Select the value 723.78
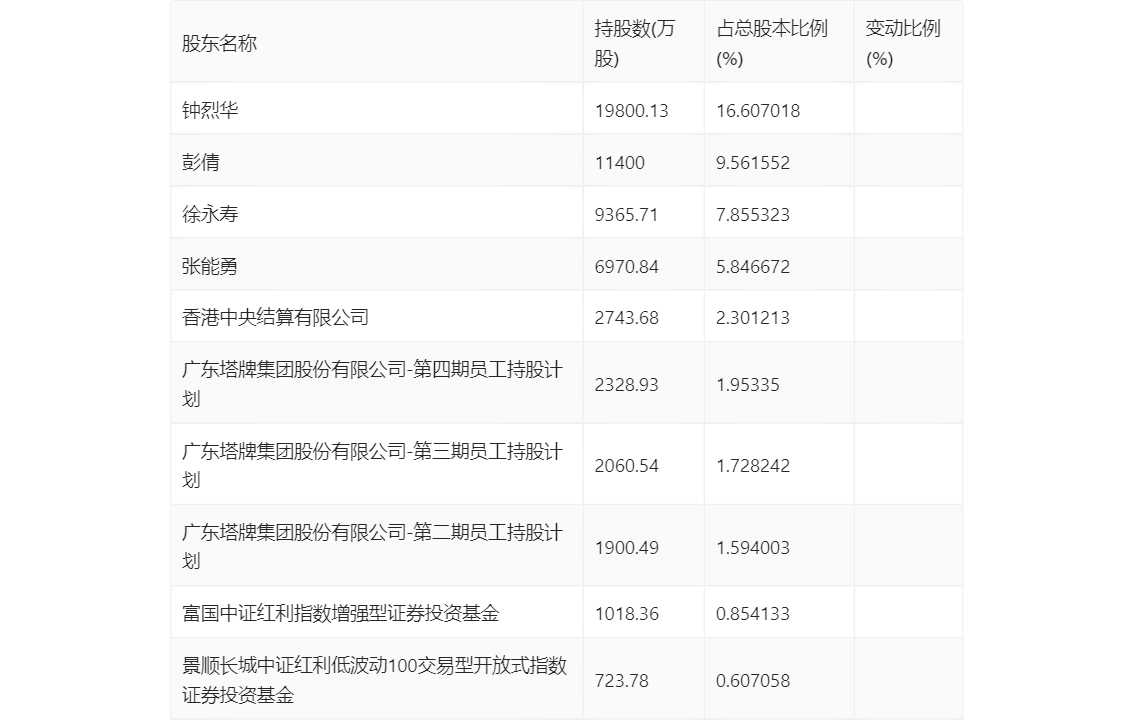1134x720 pixels. coord(621,681)
